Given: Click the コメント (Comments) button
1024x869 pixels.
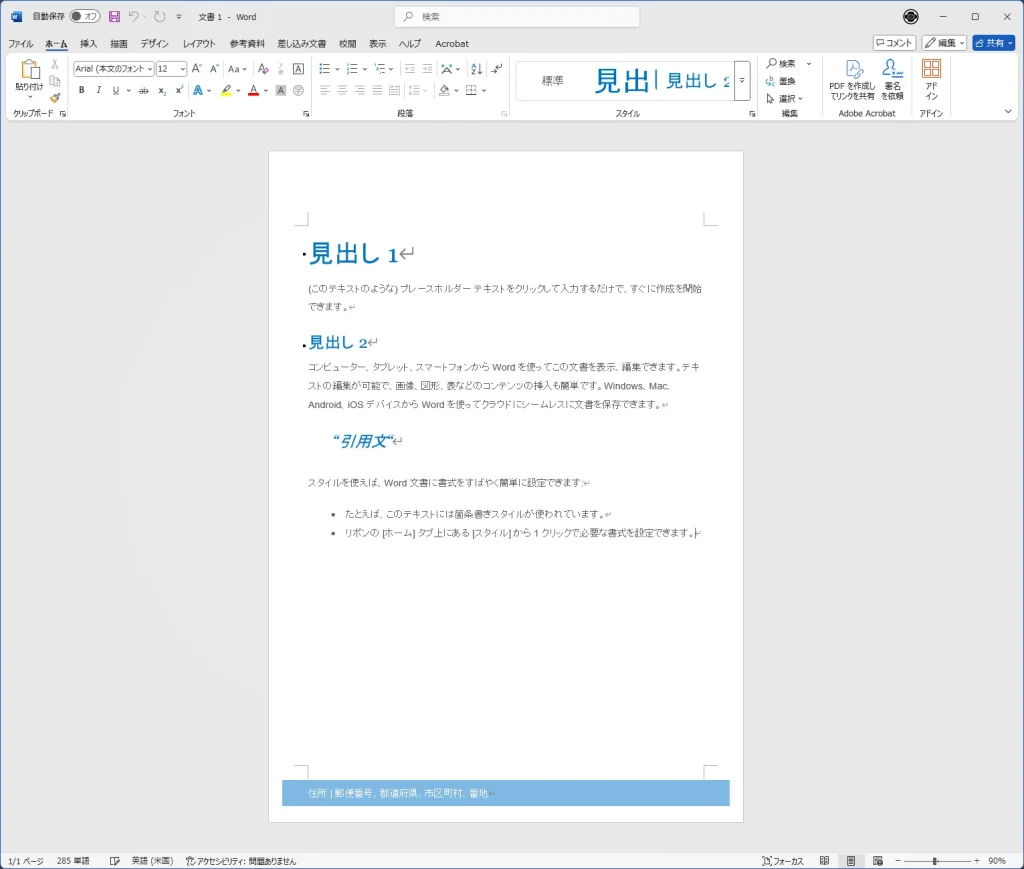Looking at the screenshot, I should pos(894,43).
